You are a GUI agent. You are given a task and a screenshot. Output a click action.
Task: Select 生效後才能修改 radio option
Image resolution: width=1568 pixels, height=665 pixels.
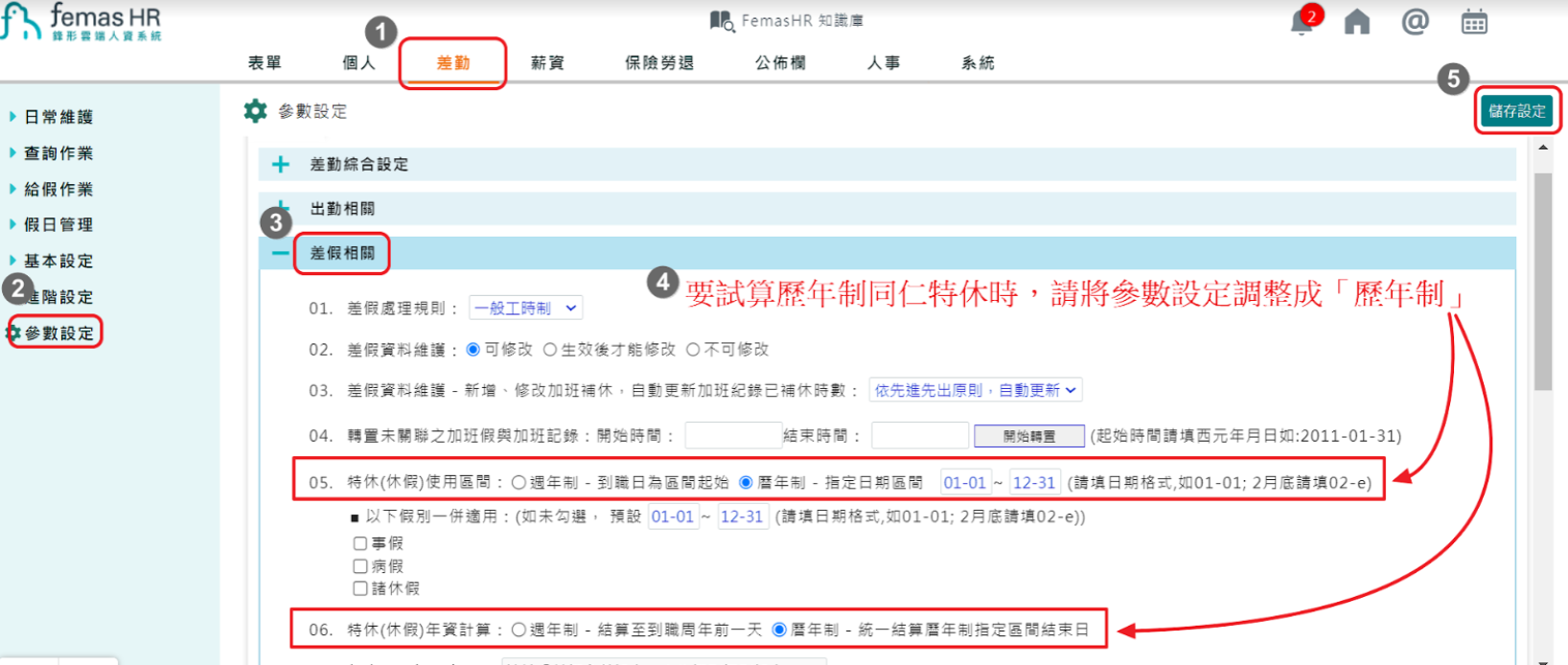550,350
